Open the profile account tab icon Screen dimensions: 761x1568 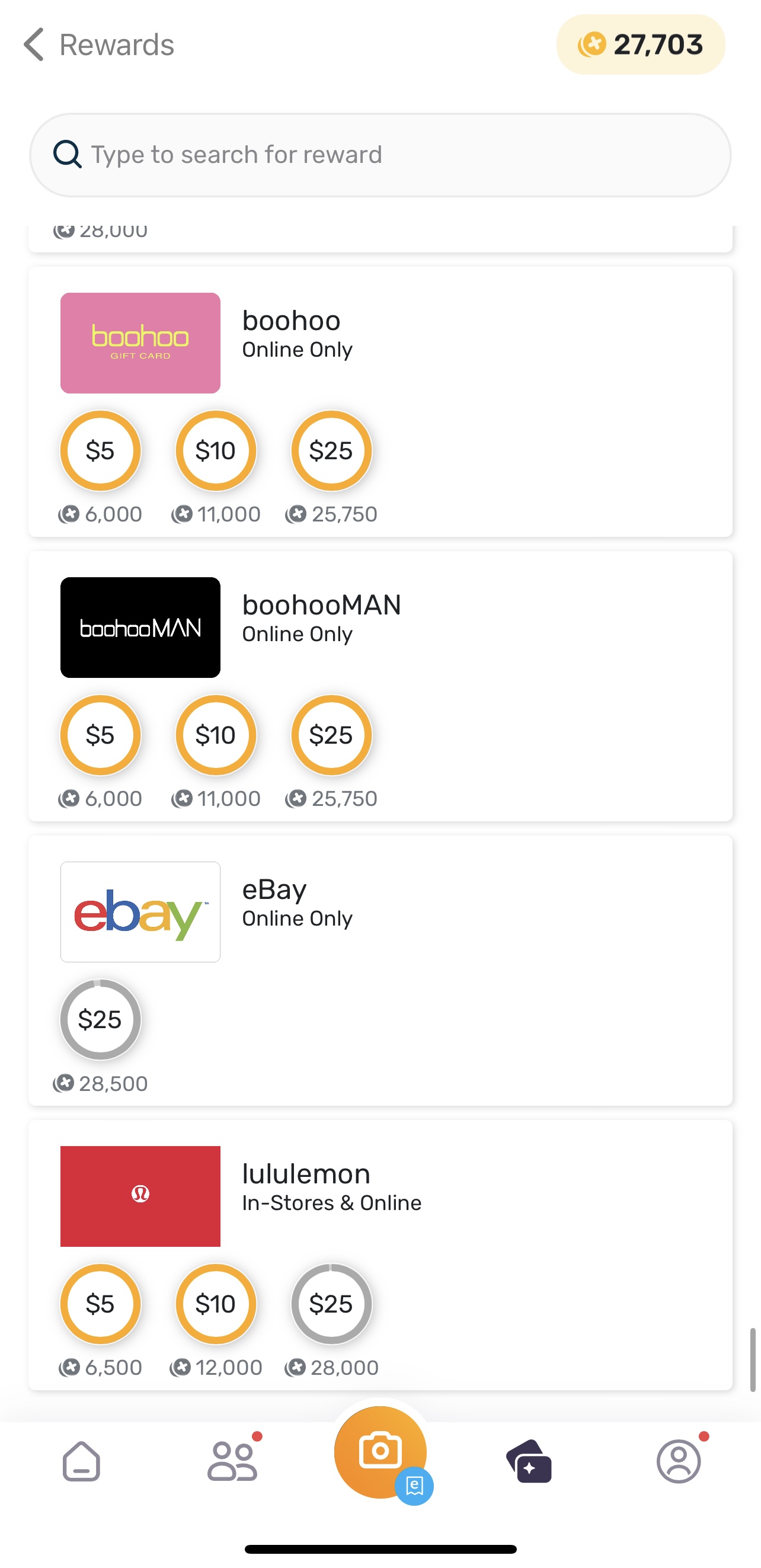tap(679, 1461)
